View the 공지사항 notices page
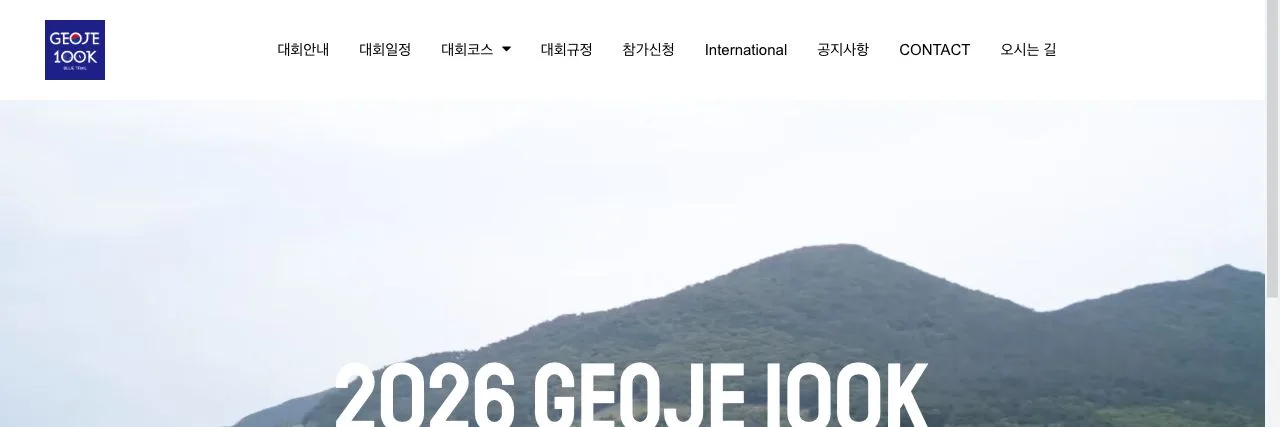 tap(843, 50)
